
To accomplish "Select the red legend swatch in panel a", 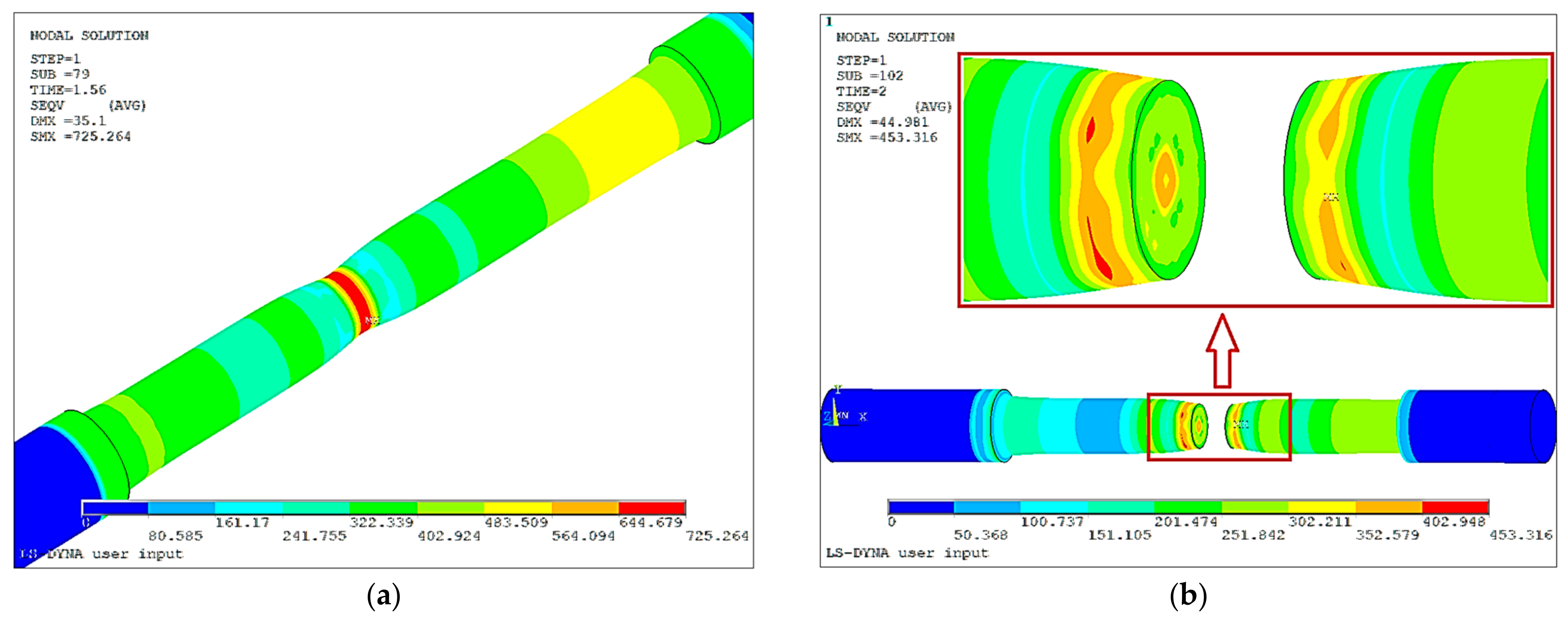I will click(x=651, y=508).
